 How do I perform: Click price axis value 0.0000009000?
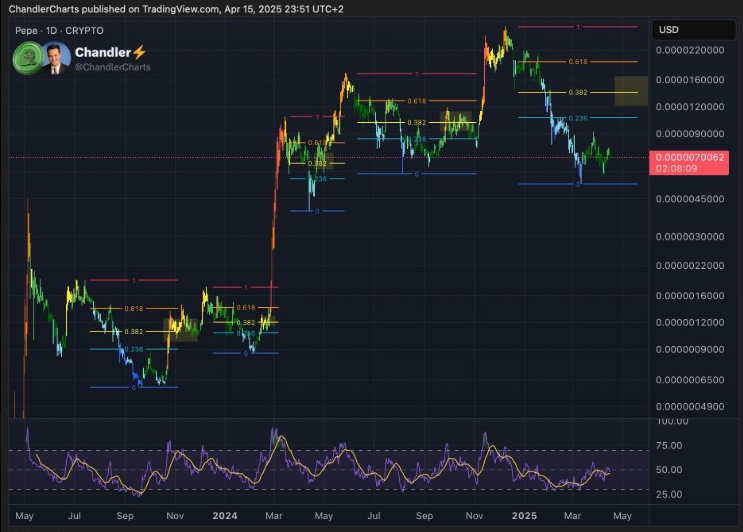(x=690, y=350)
